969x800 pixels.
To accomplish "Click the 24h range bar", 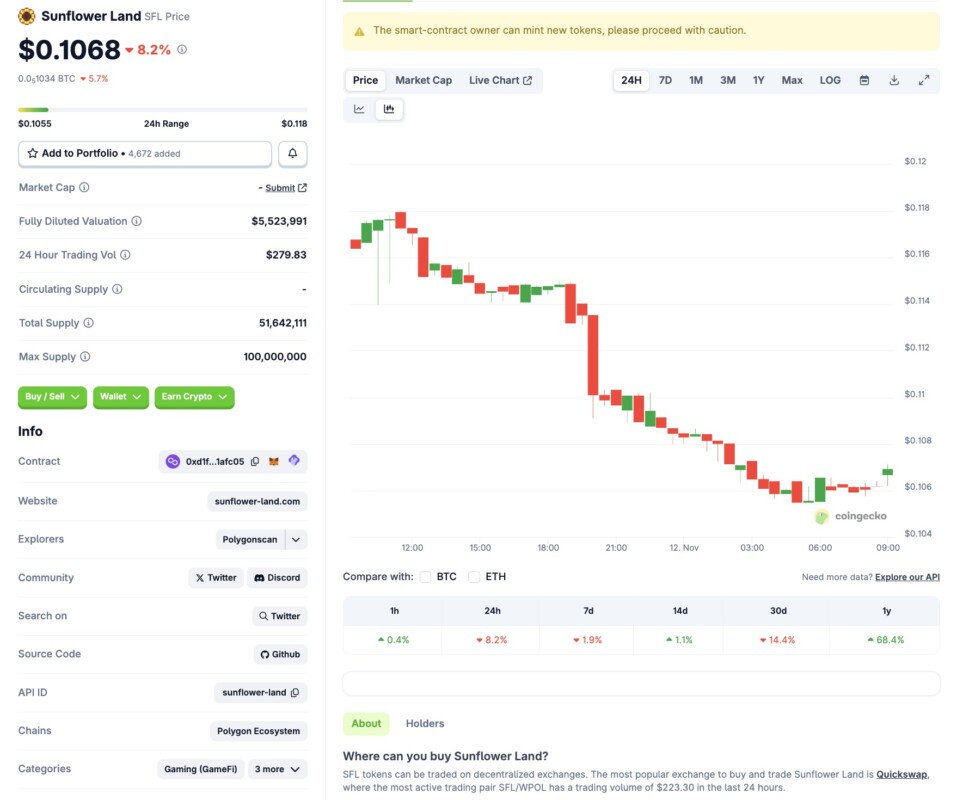I will [x=161, y=110].
